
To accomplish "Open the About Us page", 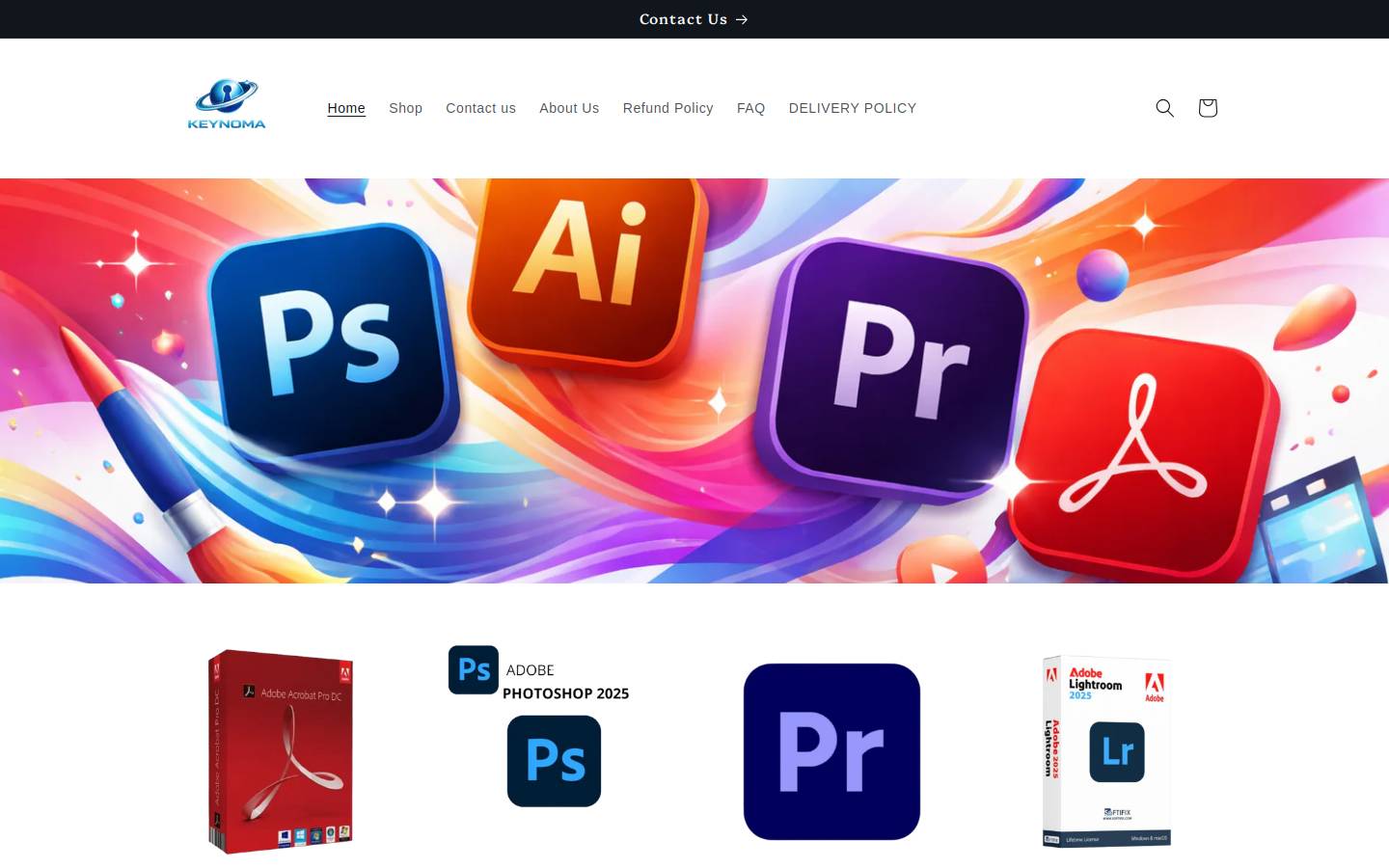I will (569, 108).
